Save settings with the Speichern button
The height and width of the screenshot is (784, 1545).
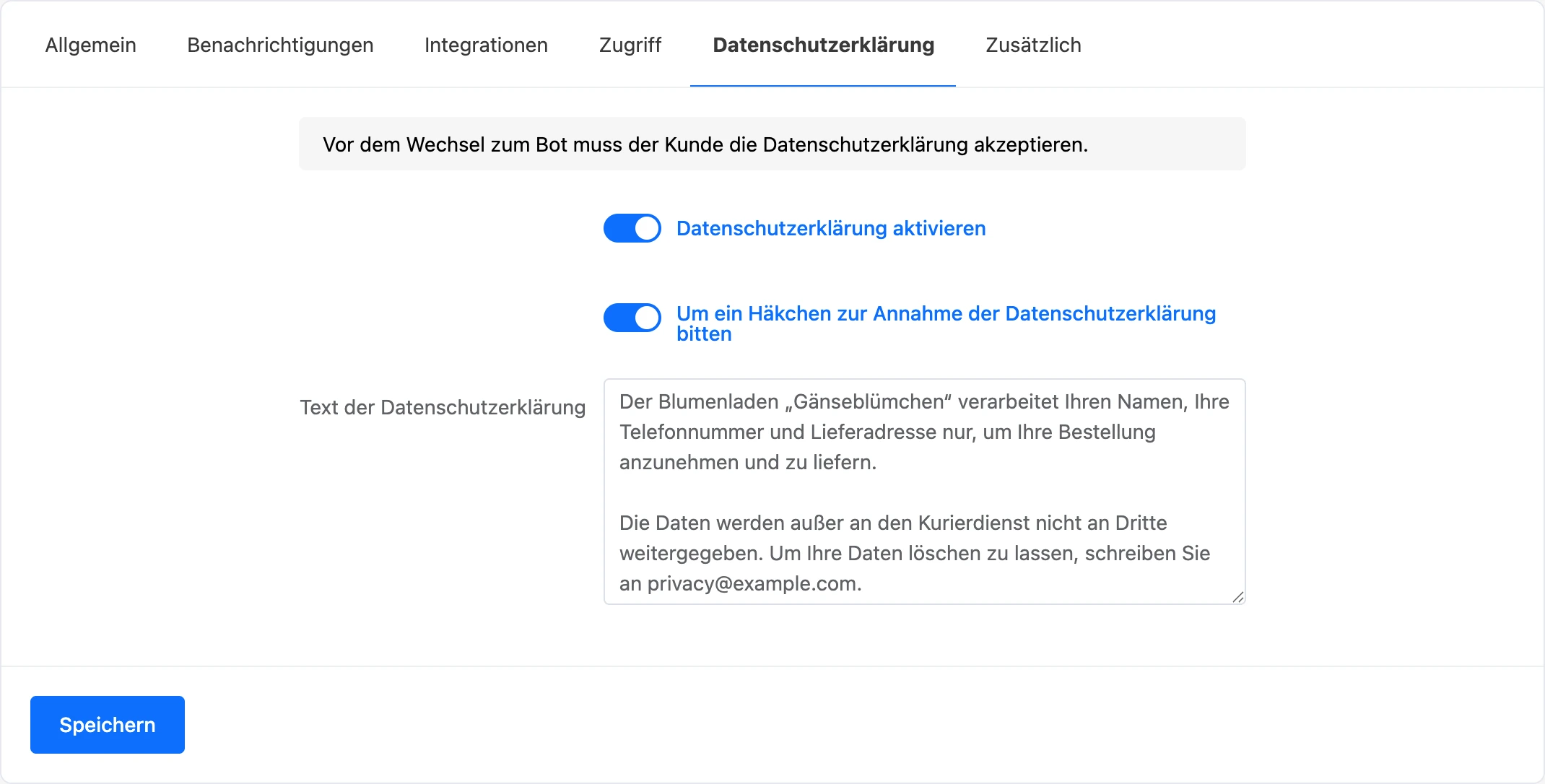[108, 725]
